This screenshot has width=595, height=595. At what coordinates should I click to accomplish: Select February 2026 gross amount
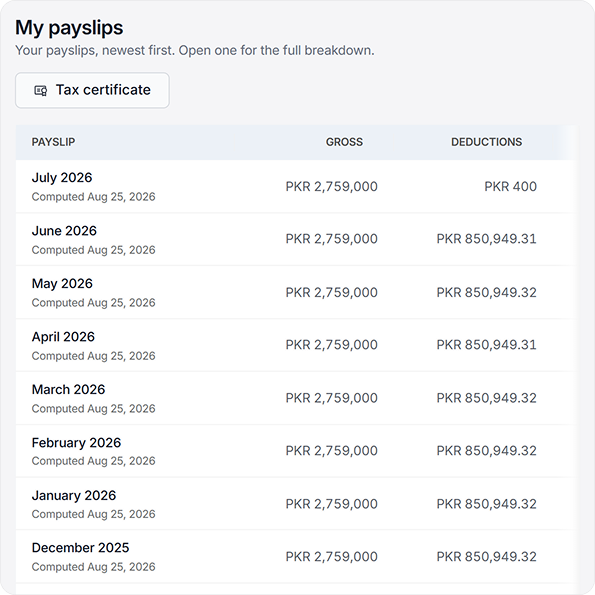[x=332, y=451]
